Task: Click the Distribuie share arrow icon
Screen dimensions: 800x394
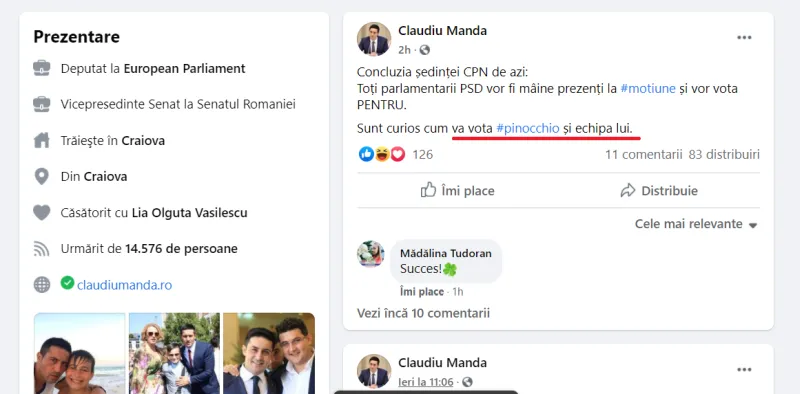Action: point(628,191)
